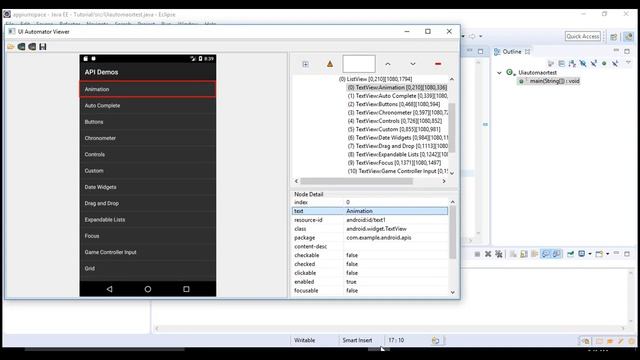This screenshot has width=640, height=360.
Task: Select Controls entry in the device screenshot
Action: click(x=148, y=154)
